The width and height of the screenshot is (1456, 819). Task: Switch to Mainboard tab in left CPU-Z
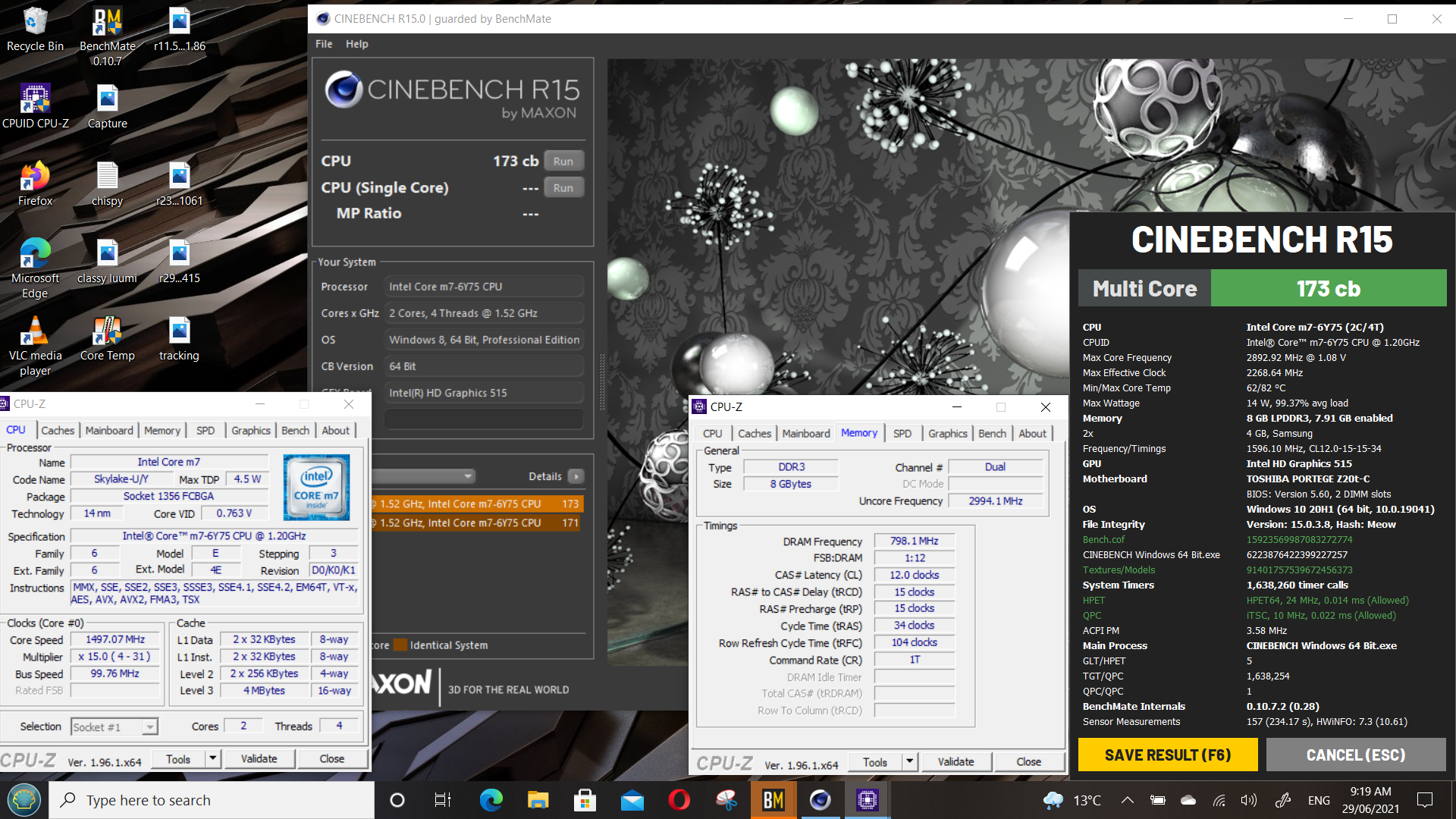click(x=109, y=430)
